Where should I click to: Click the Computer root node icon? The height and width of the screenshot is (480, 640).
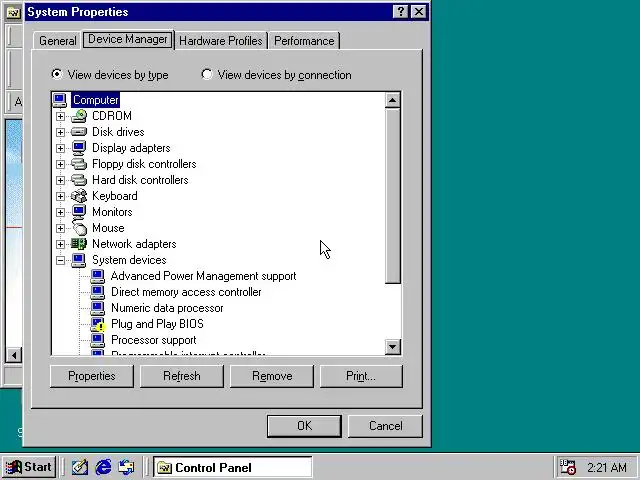coord(60,100)
